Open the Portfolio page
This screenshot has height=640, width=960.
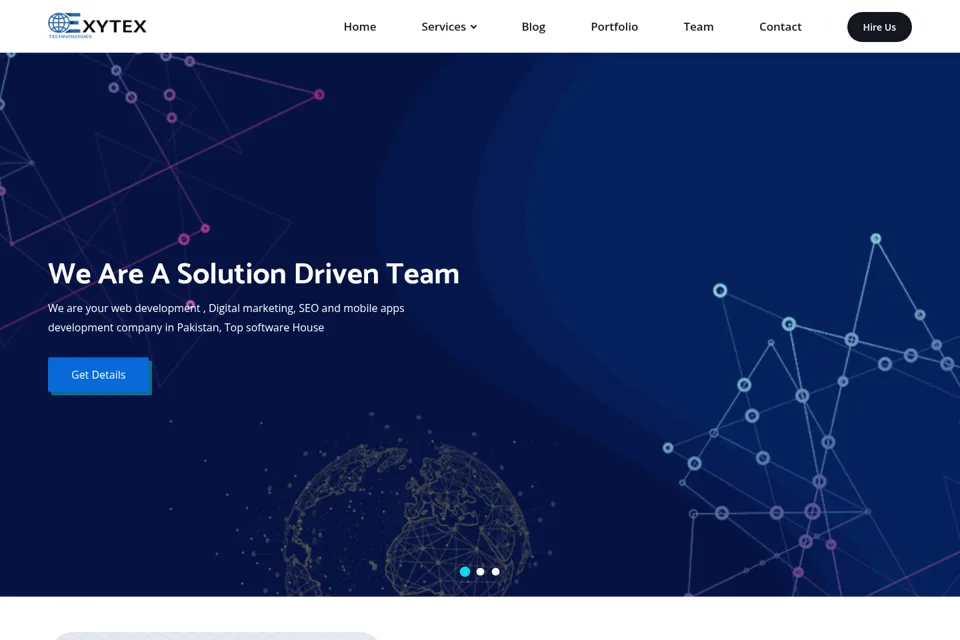click(x=614, y=27)
